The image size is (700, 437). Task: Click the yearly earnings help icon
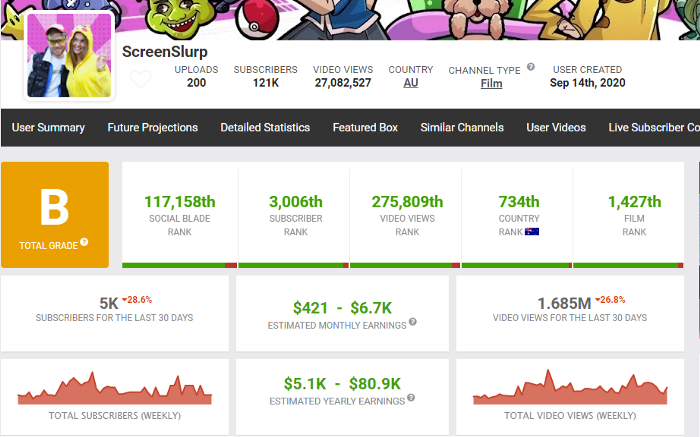pyautogui.click(x=411, y=400)
